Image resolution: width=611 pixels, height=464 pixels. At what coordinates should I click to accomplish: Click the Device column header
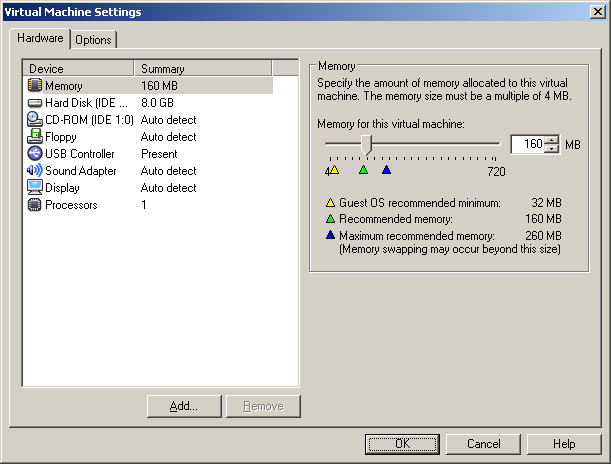pyautogui.click(x=78, y=68)
